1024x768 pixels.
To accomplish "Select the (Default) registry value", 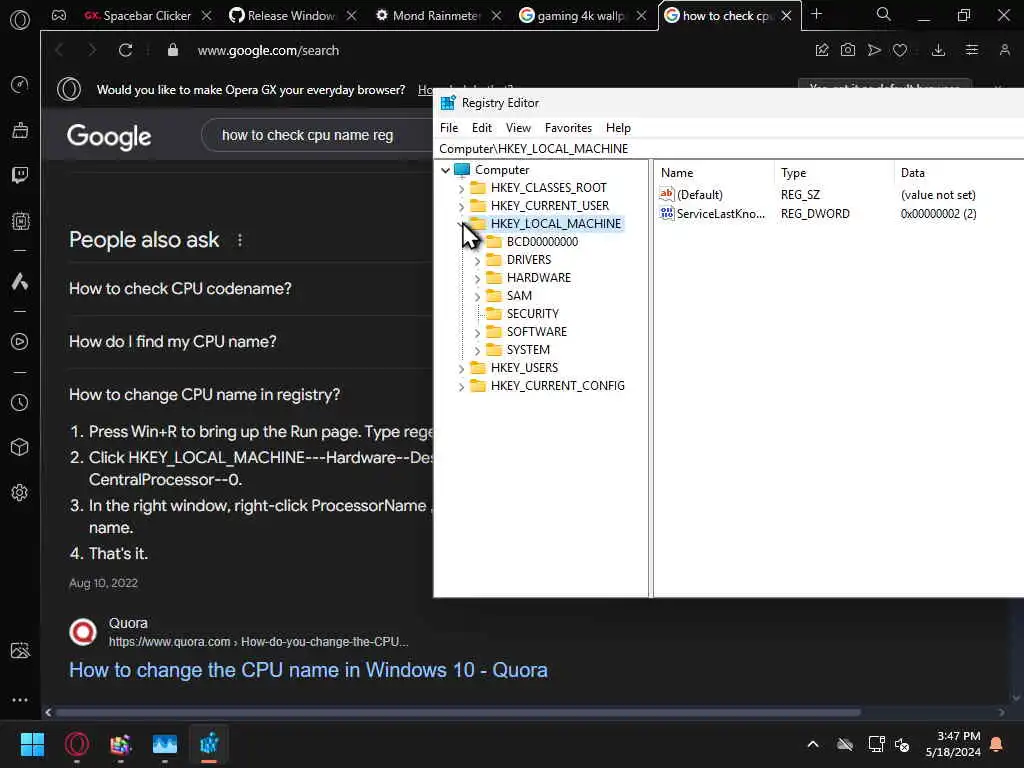I will 699,195.
